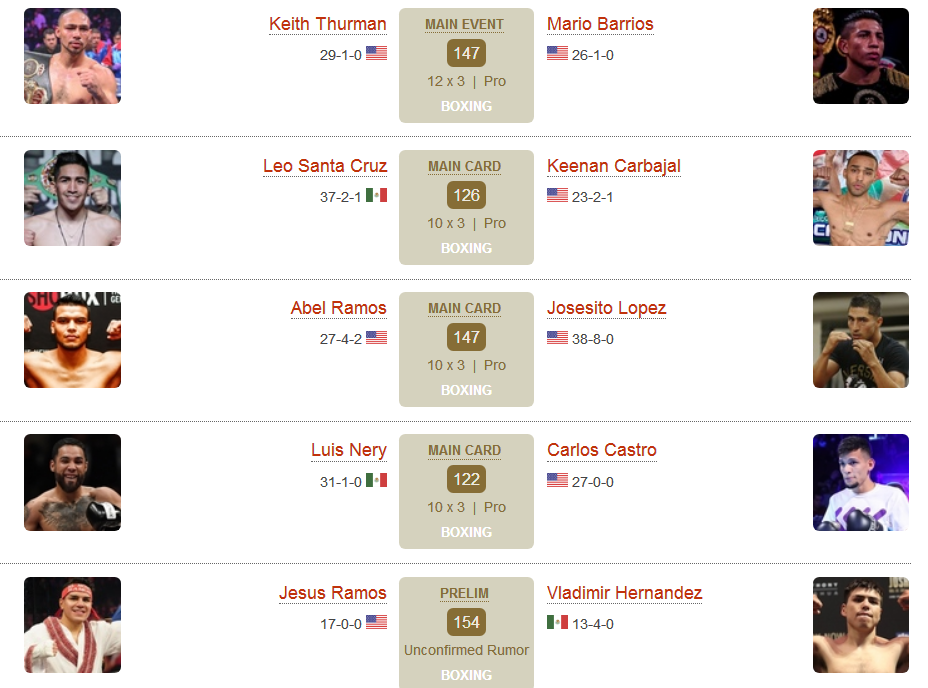
Task: Open Carlos Castro's profile link
Action: pos(602,451)
